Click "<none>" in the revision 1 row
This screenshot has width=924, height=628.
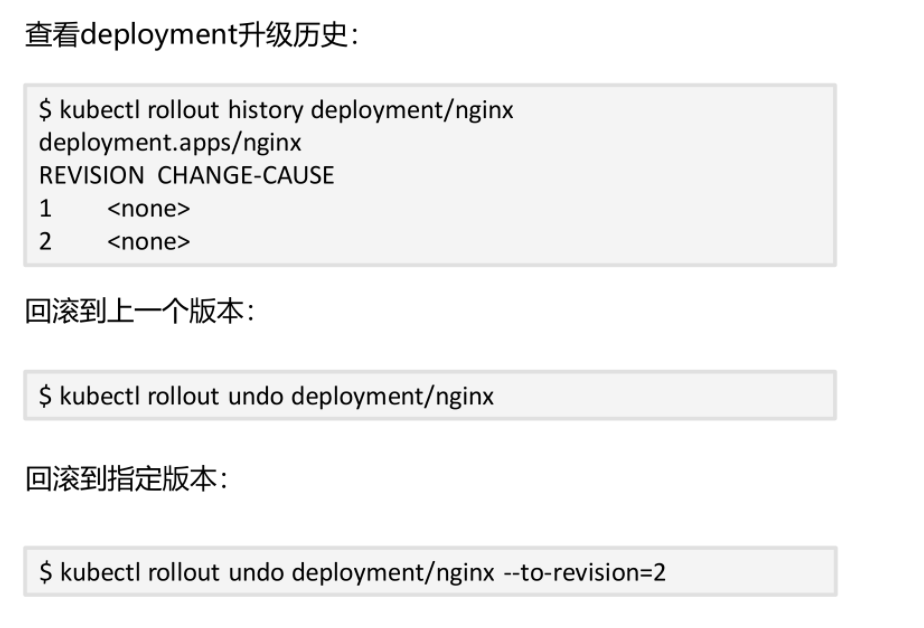[x=149, y=209]
